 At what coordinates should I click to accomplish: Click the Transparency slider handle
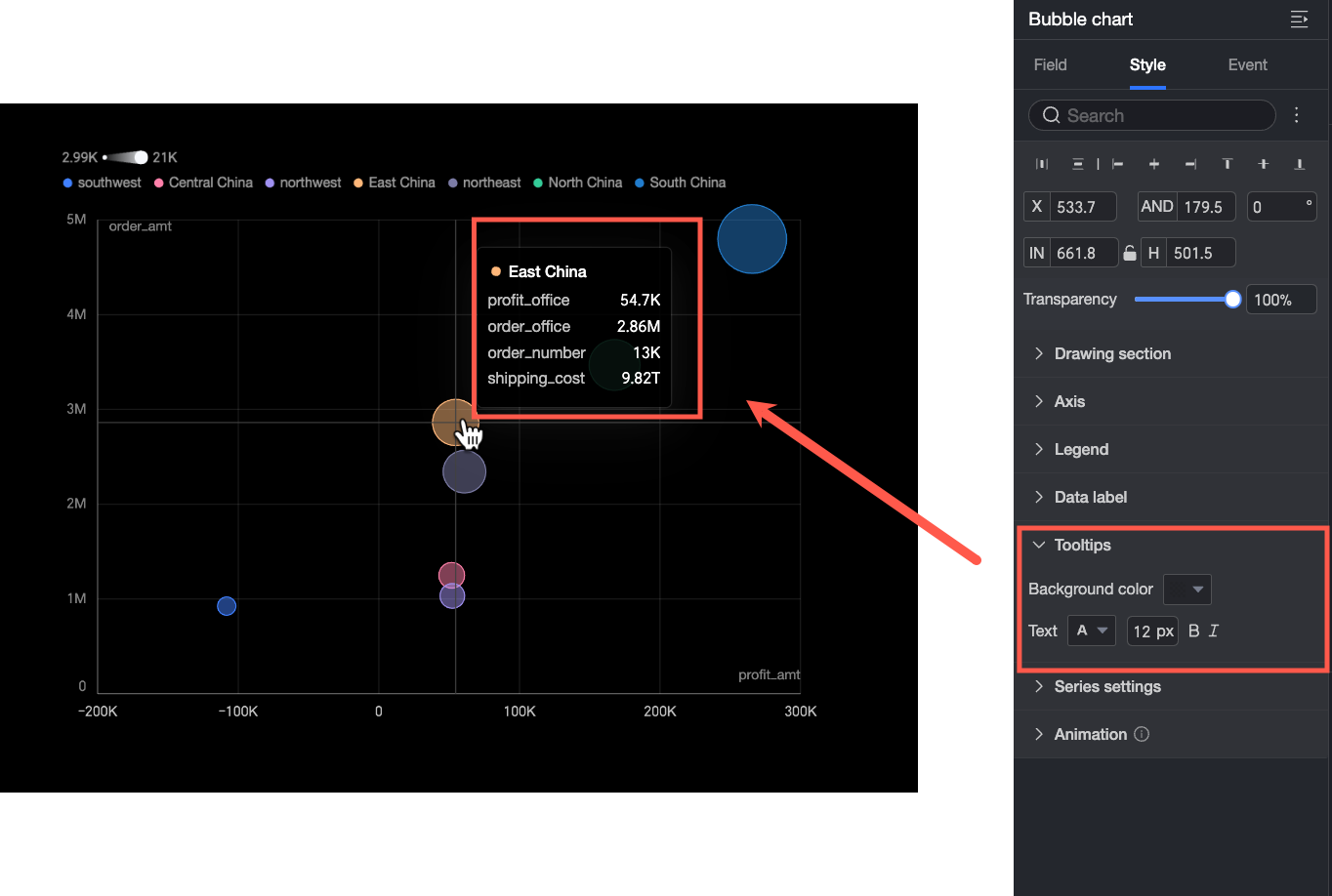click(x=1232, y=300)
